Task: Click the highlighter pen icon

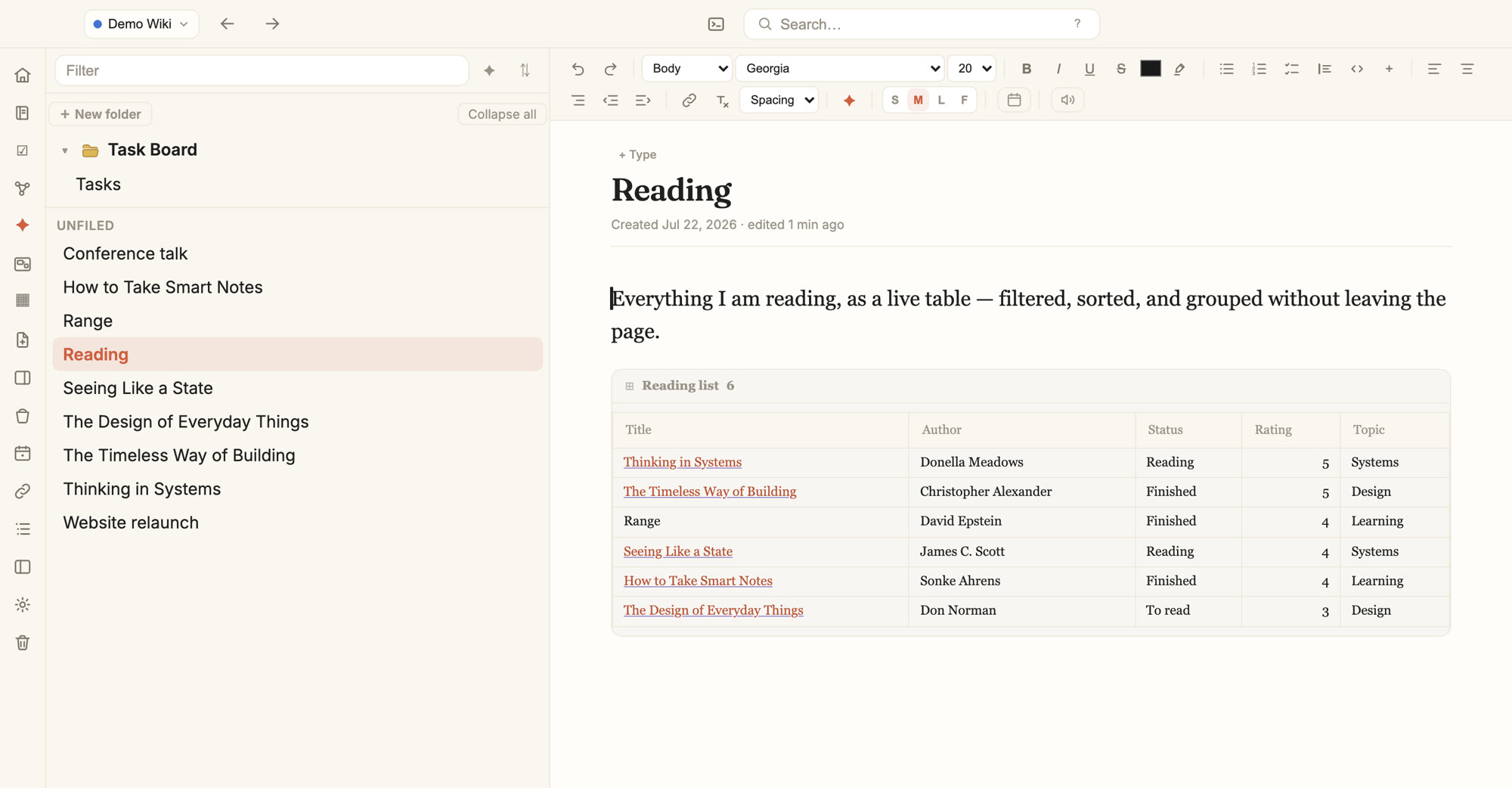Action: (x=1179, y=69)
